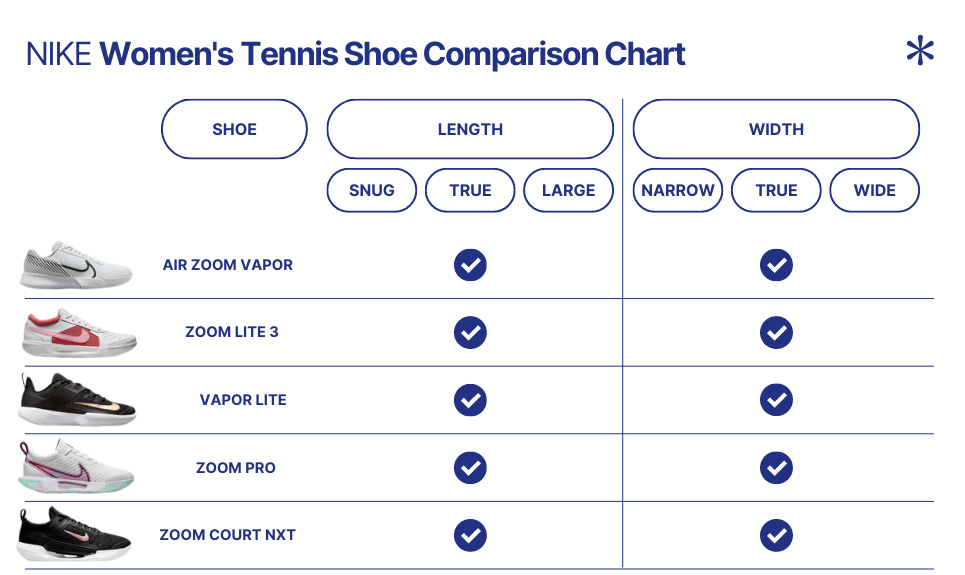The image size is (965, 575).
Task: Click the Vapor Lite length checkmark
Action: (x=470, y=400)
